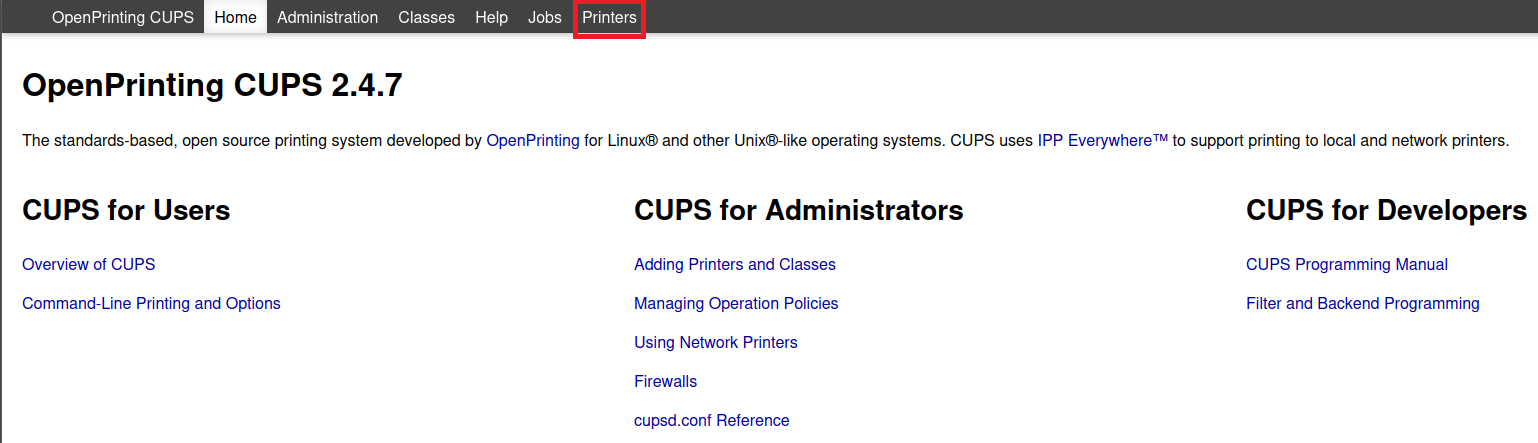
Task: Open the IPP Everywhere™ link
Action: pyautogui.click(x=1102, y=141)
